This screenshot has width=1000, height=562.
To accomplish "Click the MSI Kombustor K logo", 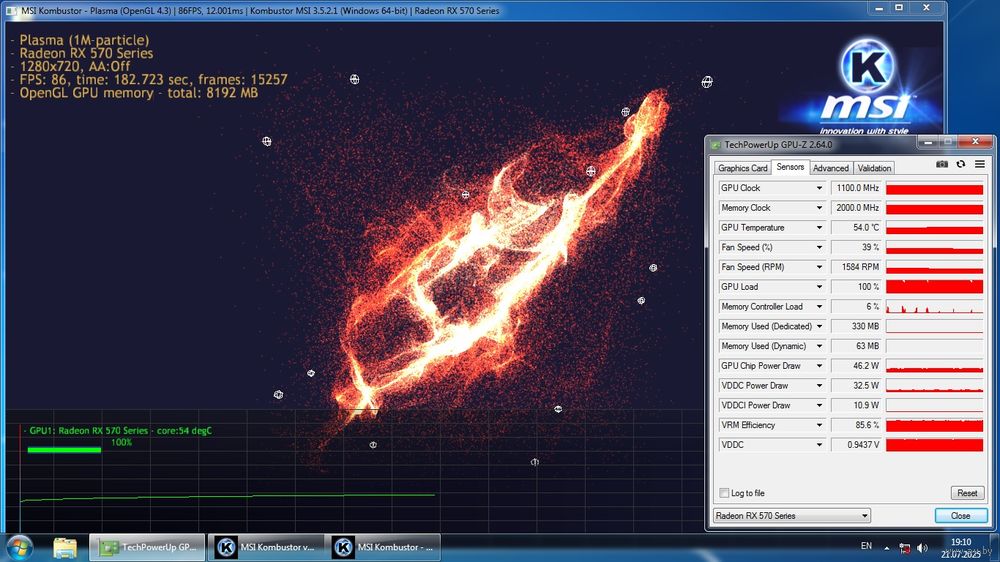I will pos(867,66).
